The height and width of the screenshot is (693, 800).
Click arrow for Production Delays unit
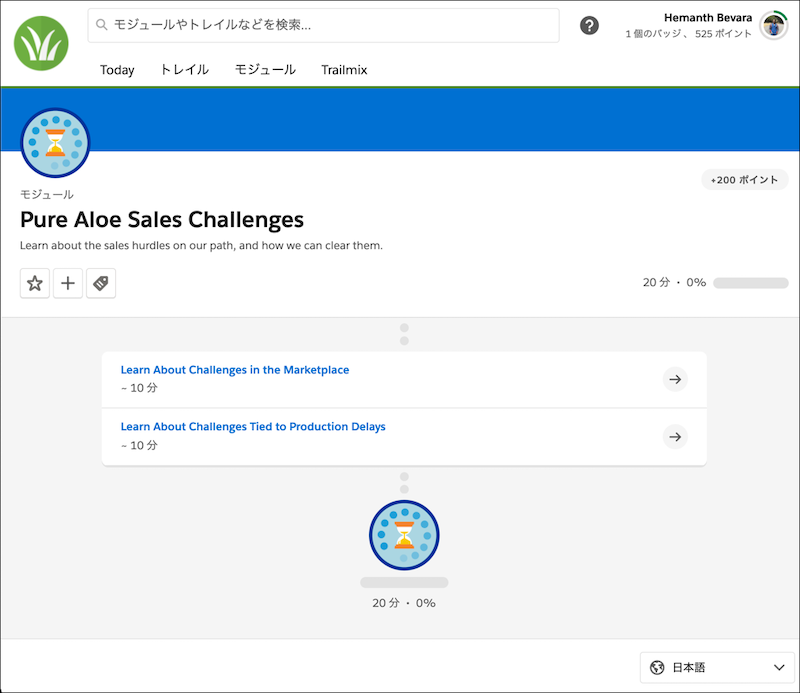click(675, 437)
